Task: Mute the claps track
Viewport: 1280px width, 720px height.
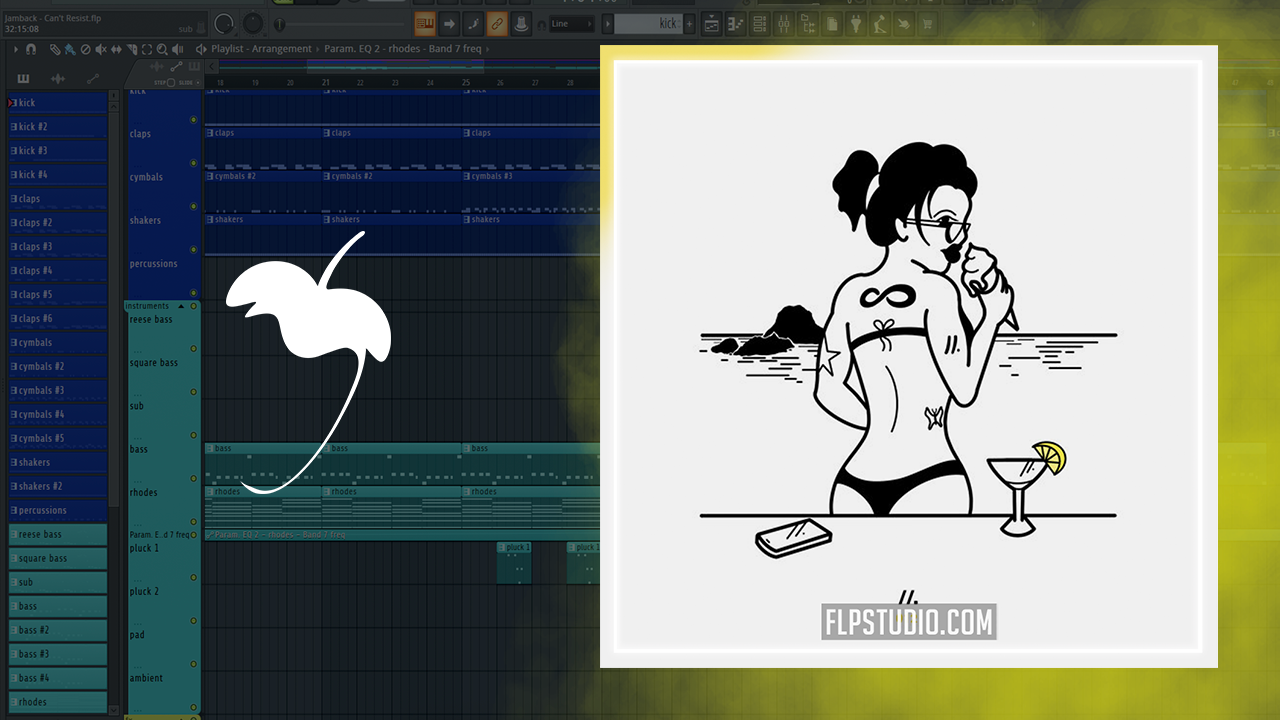Action: [193, 120]
